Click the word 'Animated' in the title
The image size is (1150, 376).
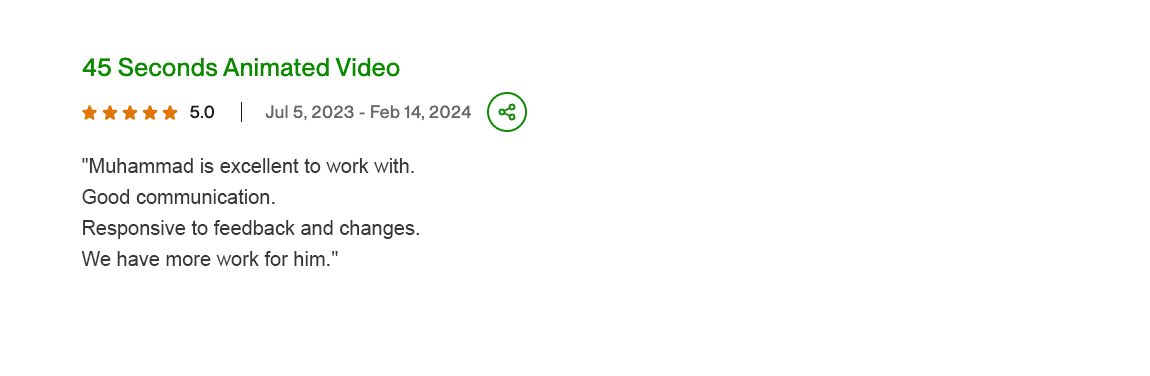276,67
